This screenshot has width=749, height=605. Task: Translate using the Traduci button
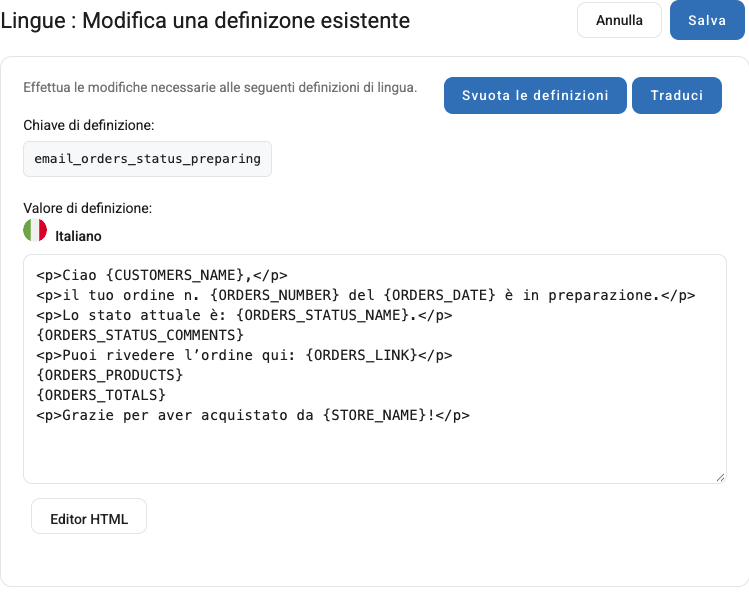[x=676, y=96]
